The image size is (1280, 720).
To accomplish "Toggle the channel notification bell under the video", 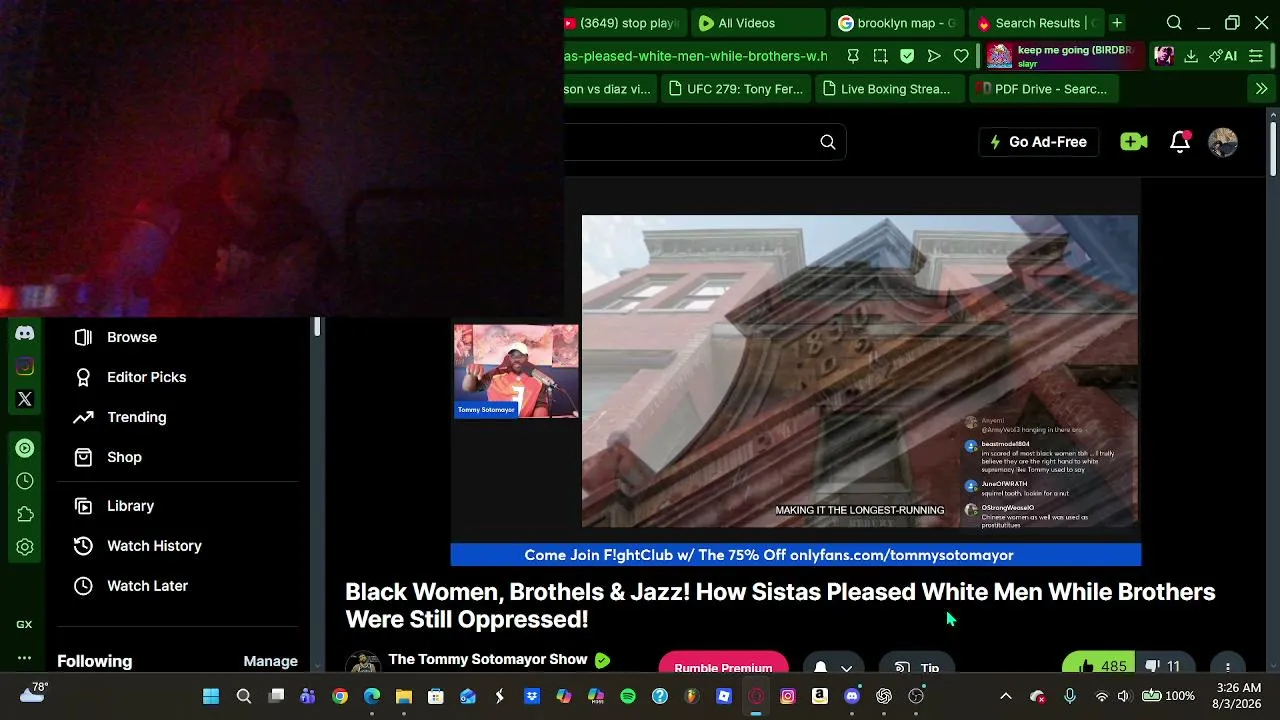I will 820,668.
